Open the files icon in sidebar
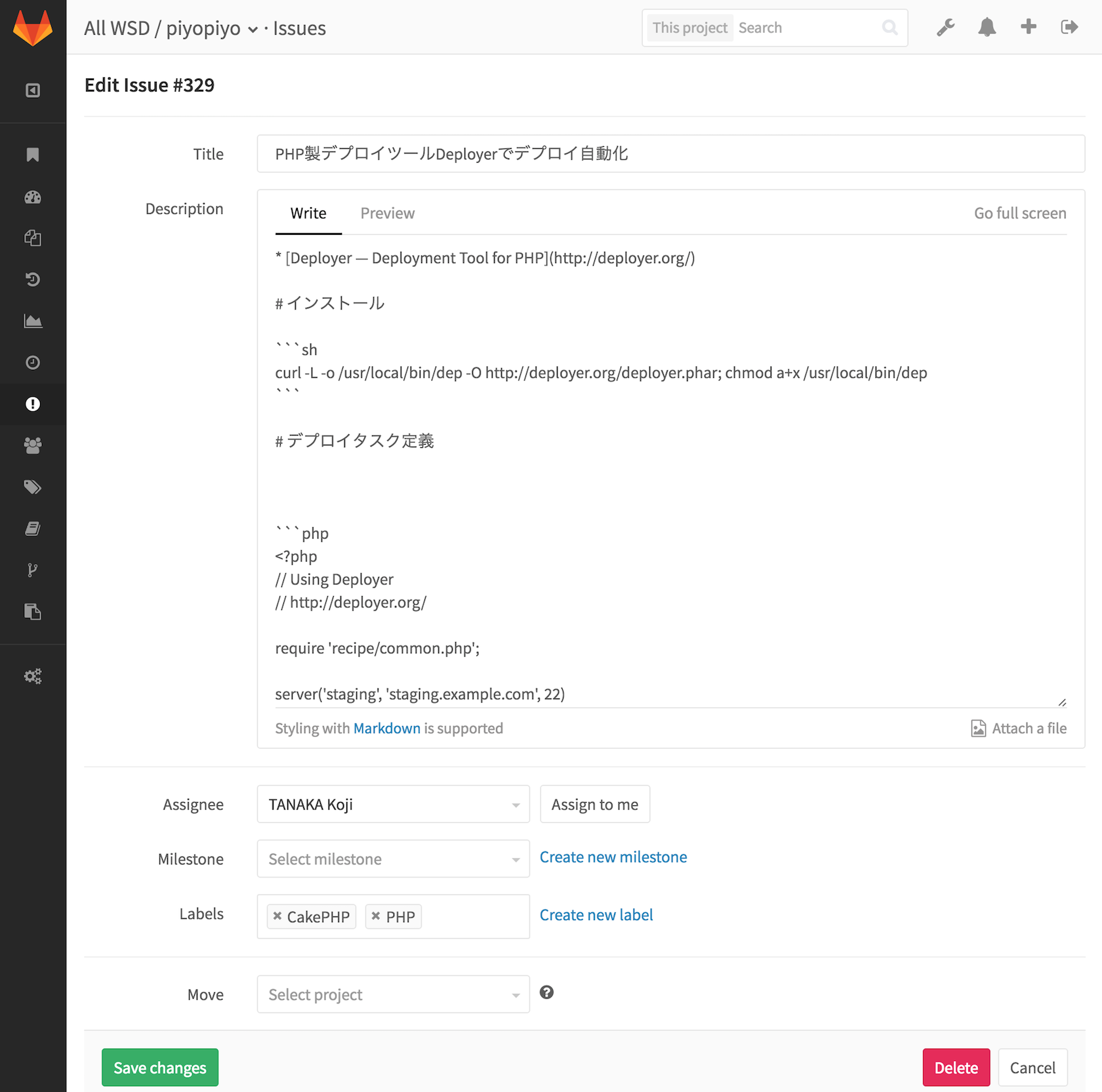Image resolution: width=1102 pixels, height=1092 pixels. pyautogui.click(x=33, y=238)
